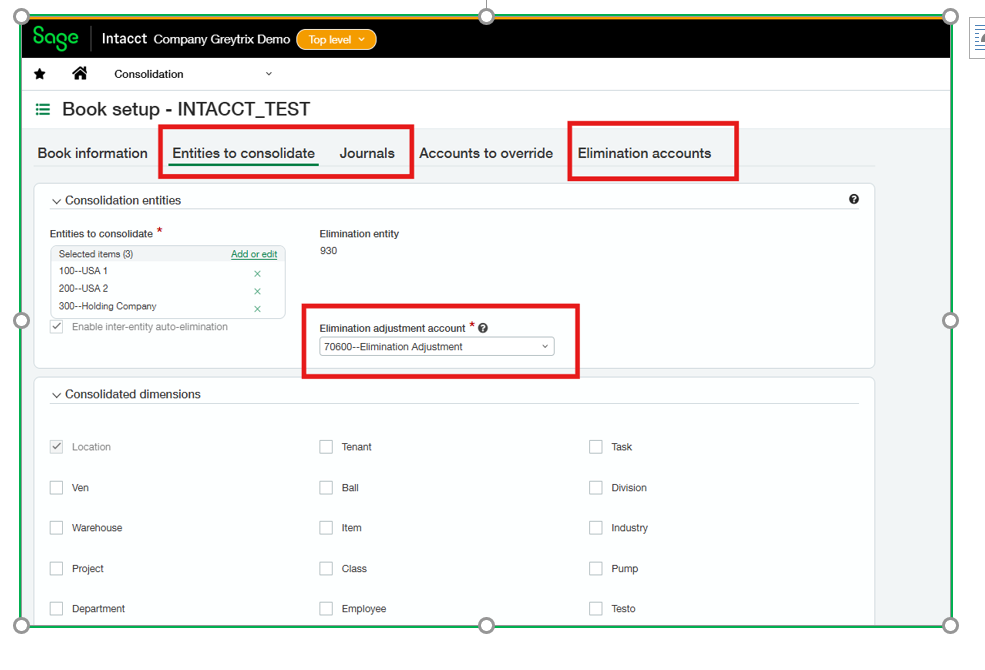Click Add or edit entities link
The height and width of the screenshot is (670, 985).
pyautogui.click(x=254, y=254)
